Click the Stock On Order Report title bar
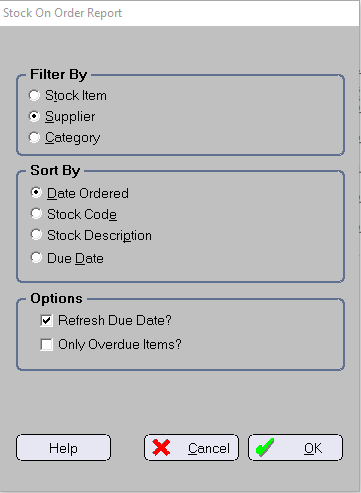 pos(180,13)
